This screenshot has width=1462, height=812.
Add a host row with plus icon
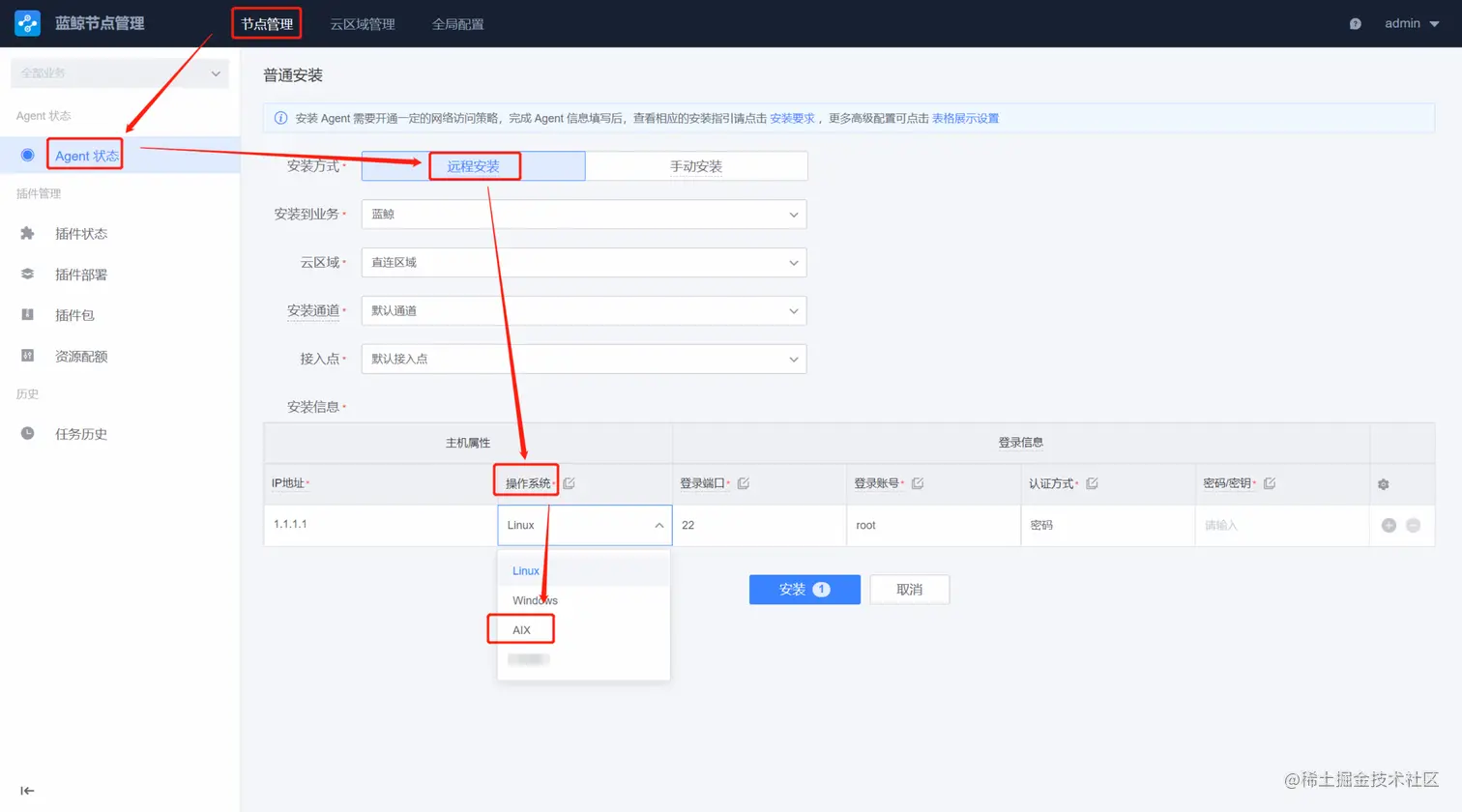point(1389,525)
